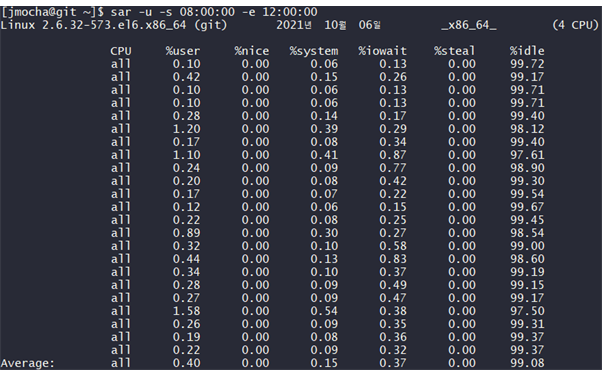Click the %idle value 99.54
The width and height of the screenshot is (602, 370).
point(527,194)
